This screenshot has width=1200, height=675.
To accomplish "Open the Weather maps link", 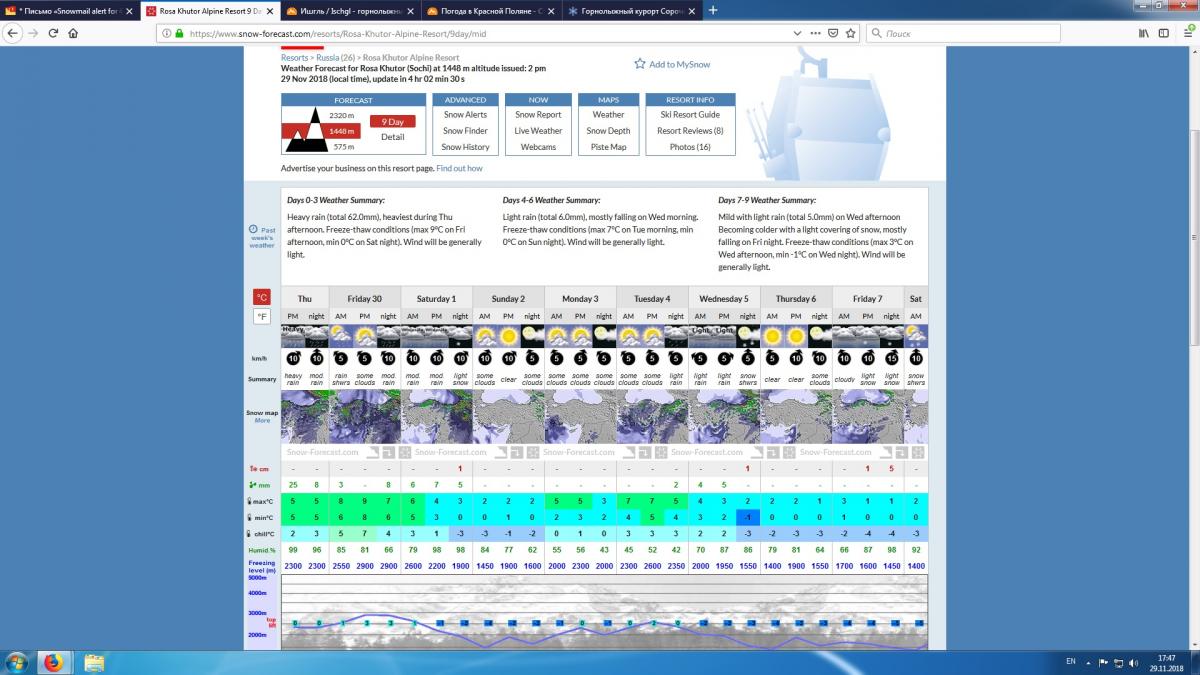I will (x=608, y=115).
